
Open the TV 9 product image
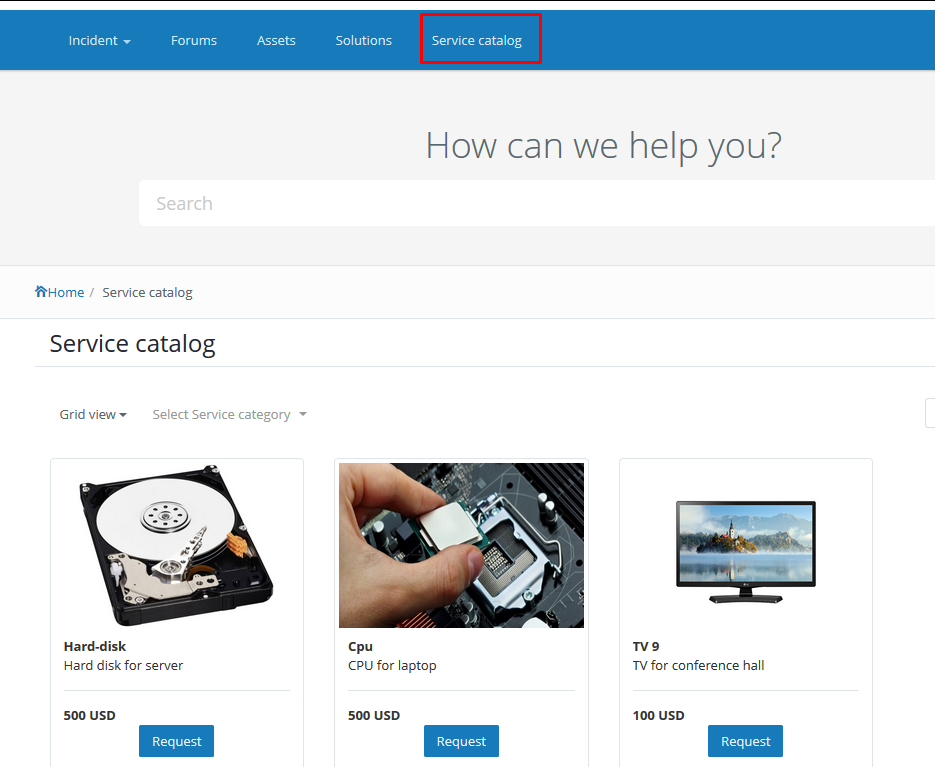coord(745,552)
